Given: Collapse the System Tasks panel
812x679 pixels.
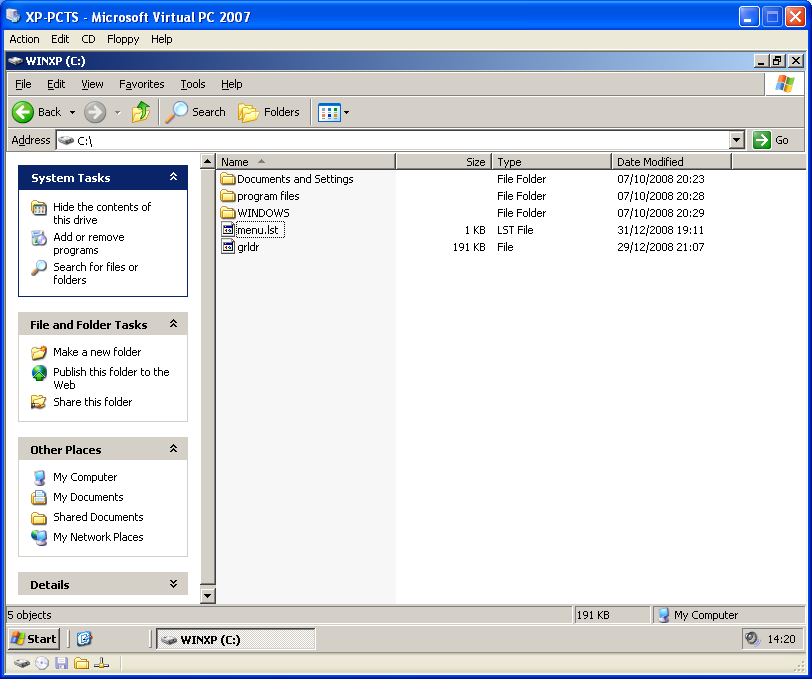Looking at the screenshot, I should pos(173,177).
